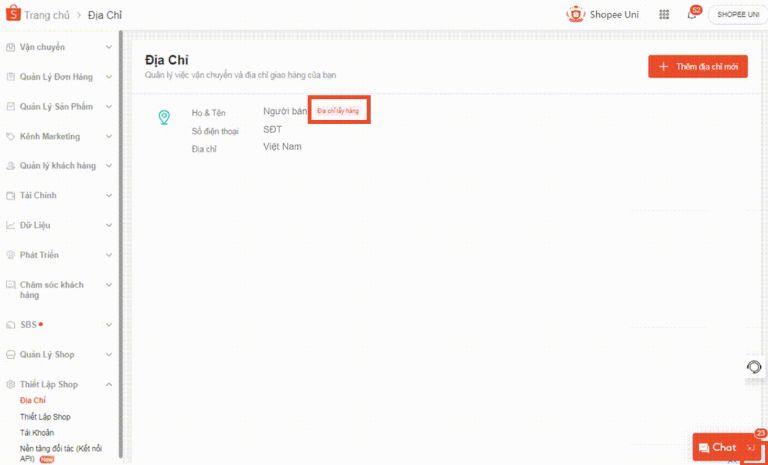Viewport: 768px width, 465px height.
Task: Expand the Tài Chính chevron
Action: pyautogui.click(x=109, y=196)
